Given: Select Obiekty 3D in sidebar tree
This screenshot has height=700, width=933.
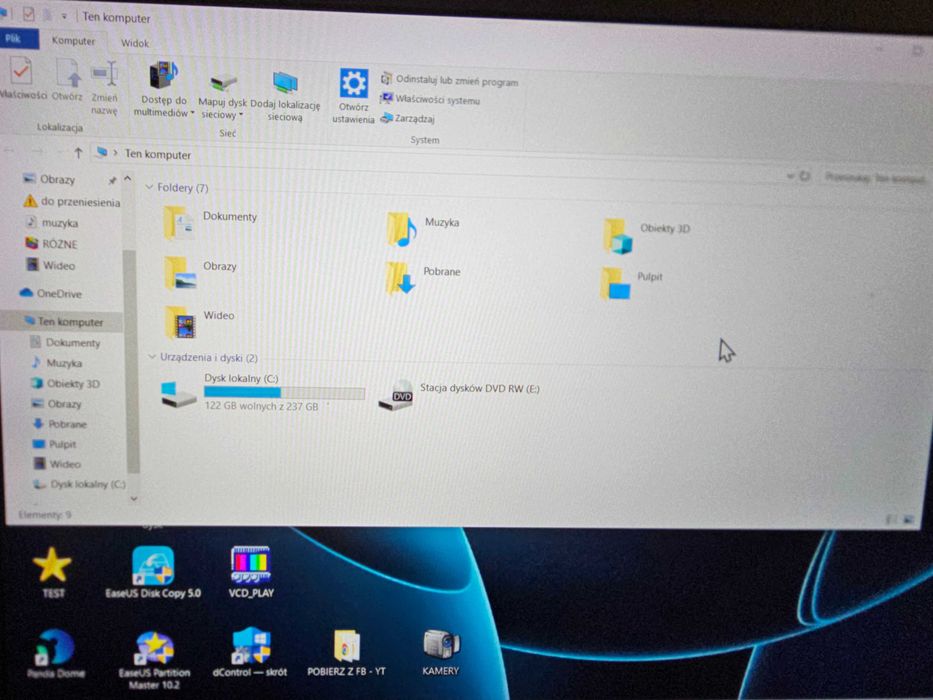Looking at the screenshot, I should [73, 383].
